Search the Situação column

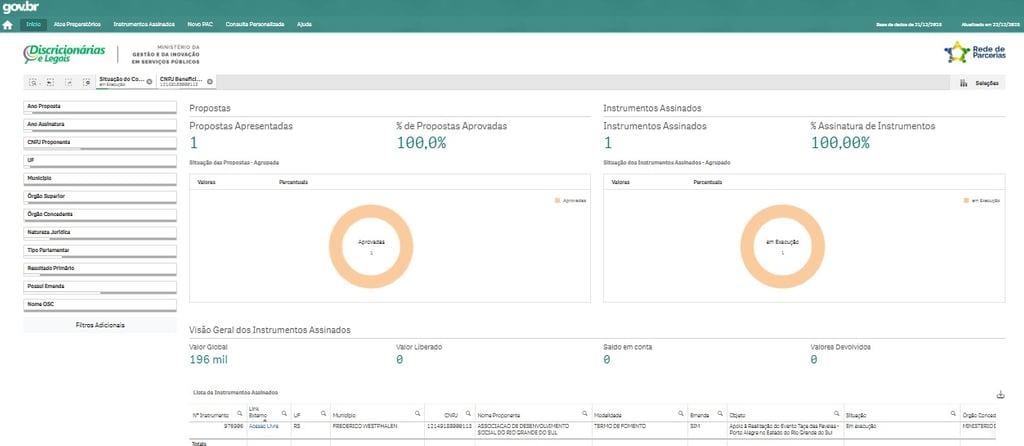click(953, 413)
